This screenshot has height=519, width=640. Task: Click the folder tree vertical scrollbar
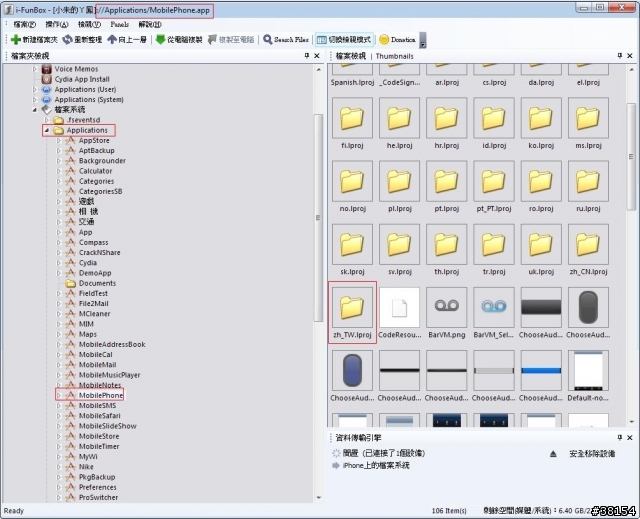click(x=318, y=218)
